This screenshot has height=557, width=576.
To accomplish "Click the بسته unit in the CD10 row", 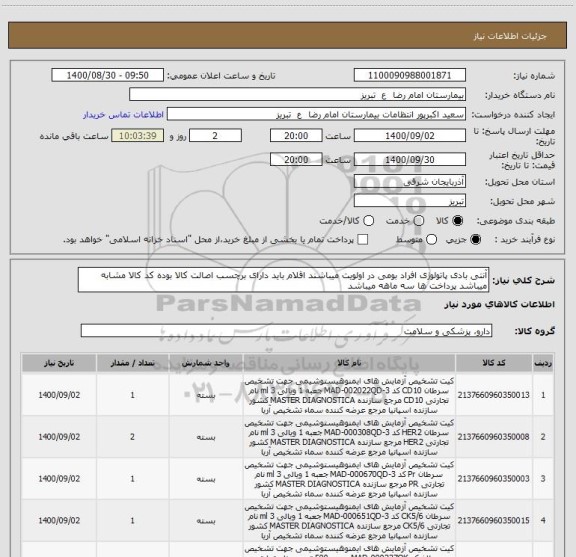I will point(206,396).
